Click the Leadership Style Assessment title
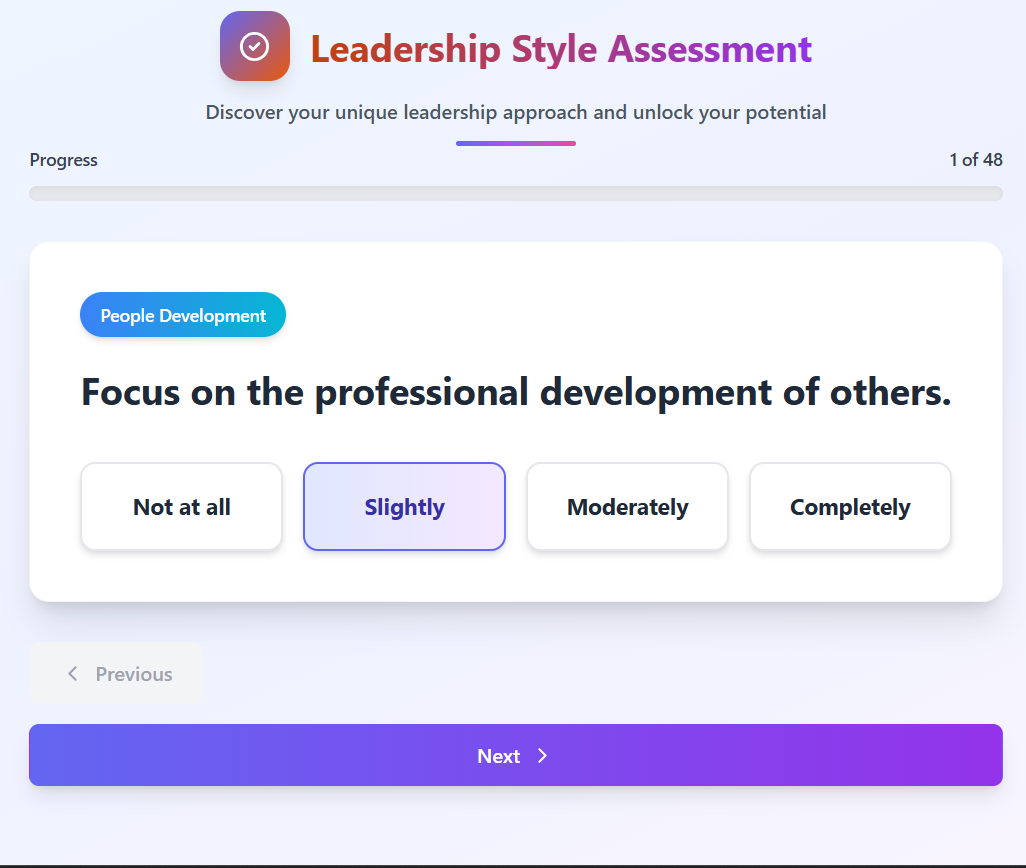 [x=560, y=48]
